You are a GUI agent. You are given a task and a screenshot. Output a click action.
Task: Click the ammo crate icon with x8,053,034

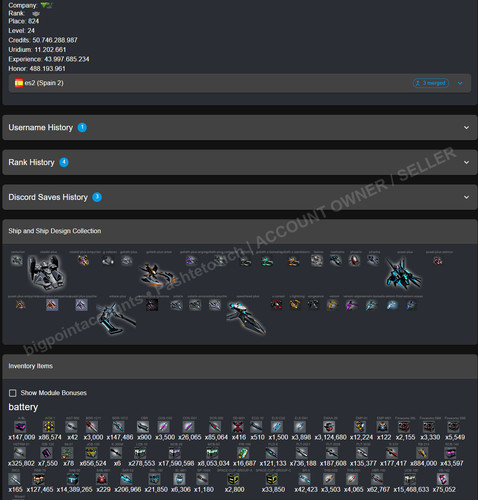point(212,453)
